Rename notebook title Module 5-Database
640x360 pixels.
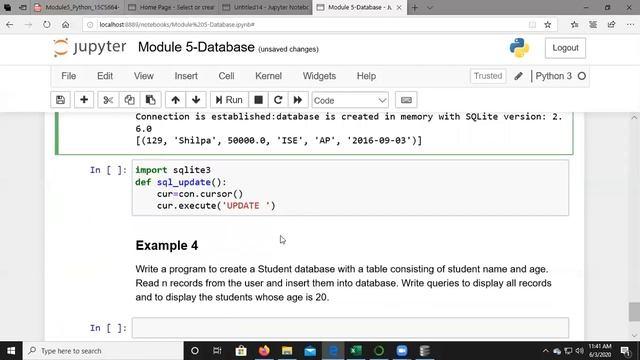tap(196, 47)
